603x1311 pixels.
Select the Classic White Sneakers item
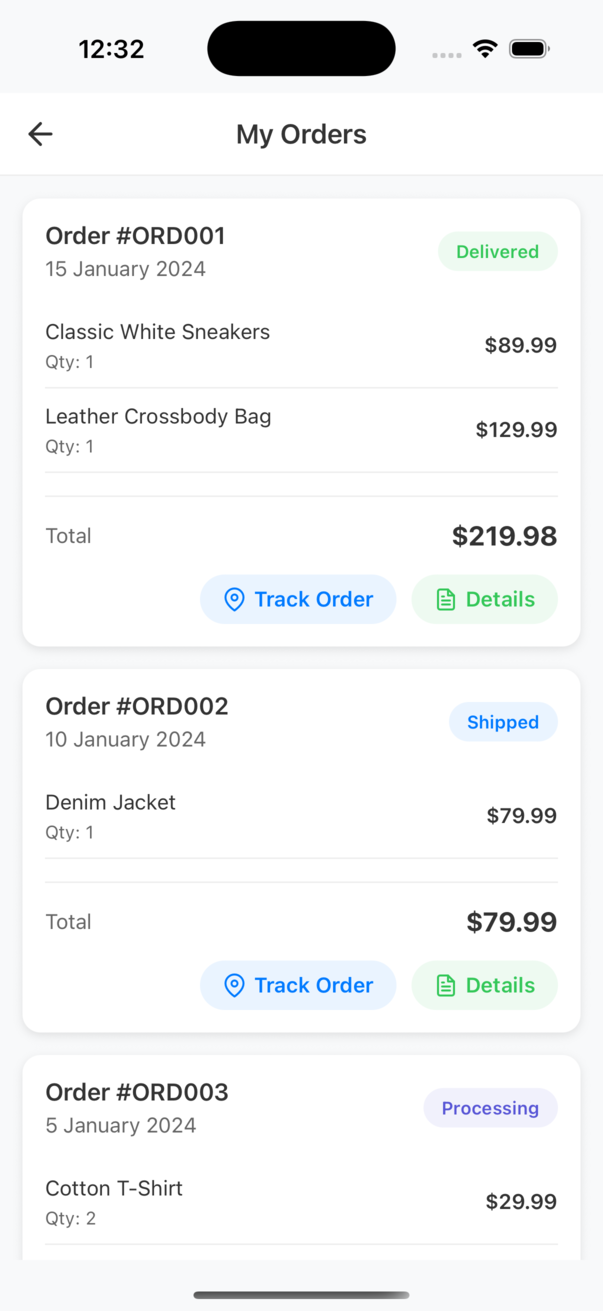pyautogui.click(x=158, y=333)
